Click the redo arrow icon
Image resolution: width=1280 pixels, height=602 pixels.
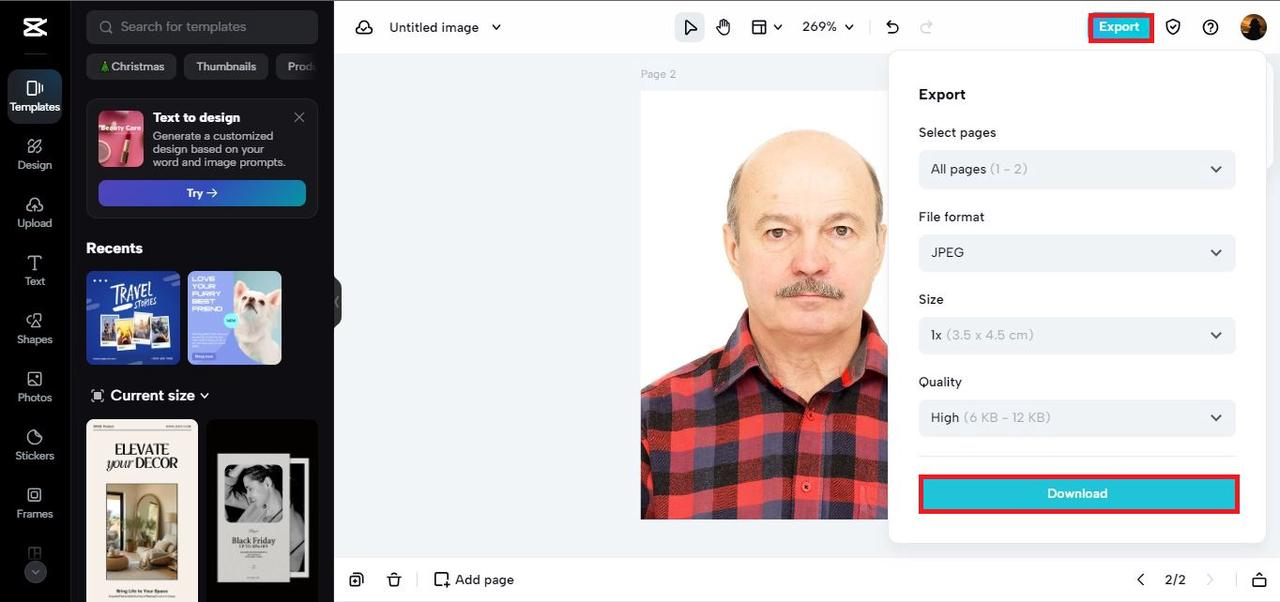tap(926, 27)
